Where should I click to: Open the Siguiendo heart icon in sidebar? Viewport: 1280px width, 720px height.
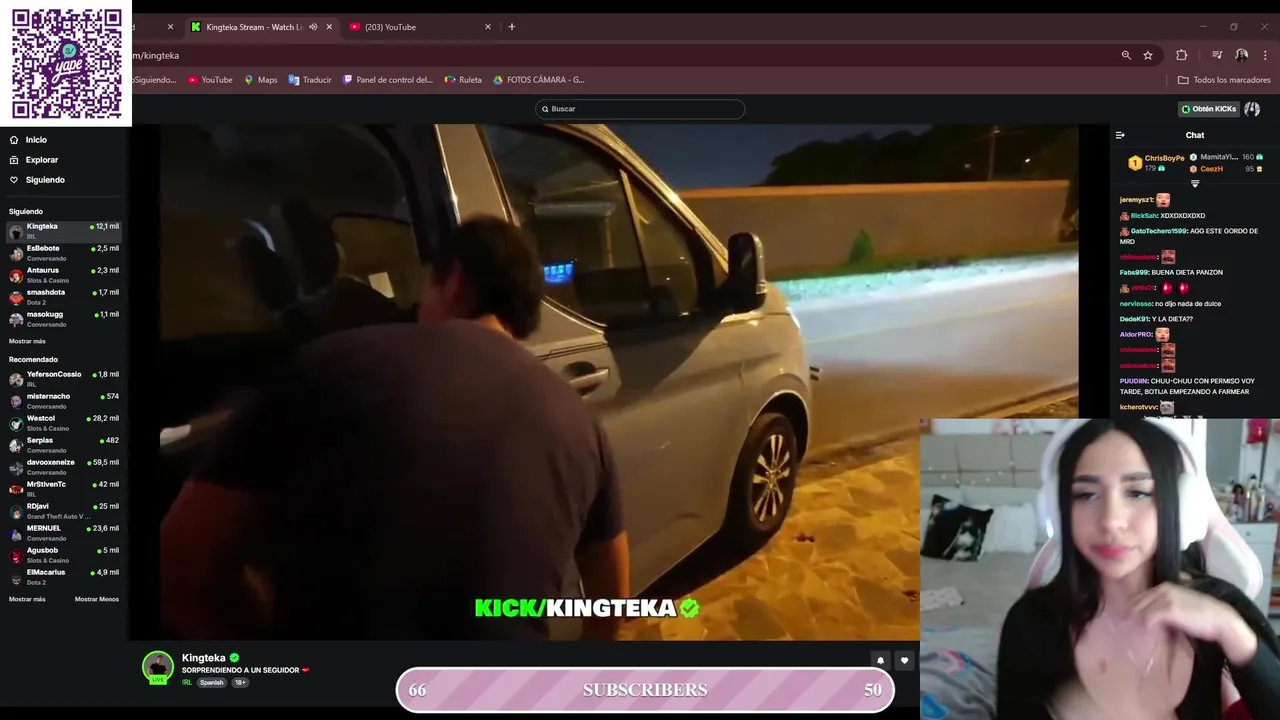14,180
